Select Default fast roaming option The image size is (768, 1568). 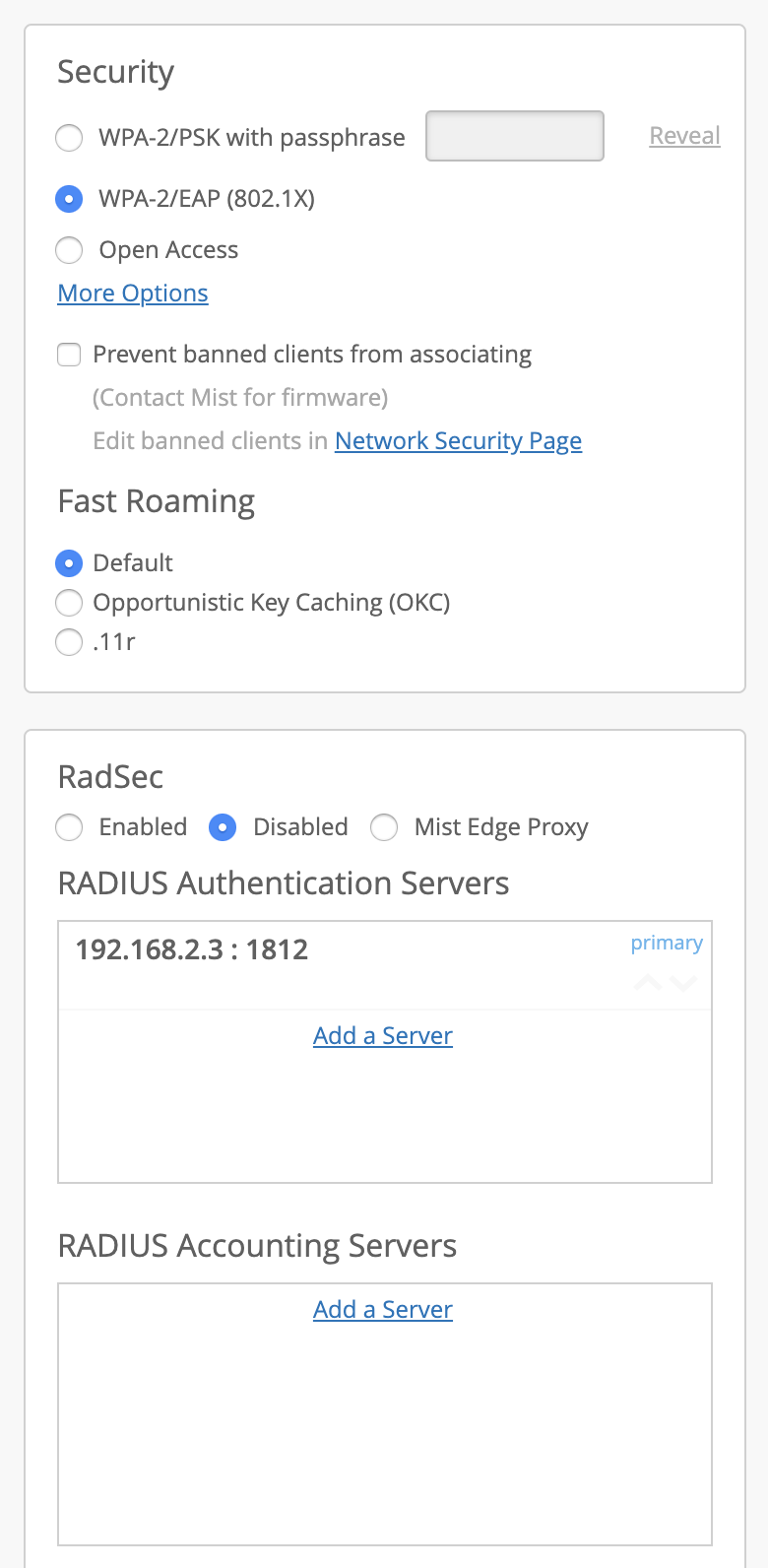69,563
